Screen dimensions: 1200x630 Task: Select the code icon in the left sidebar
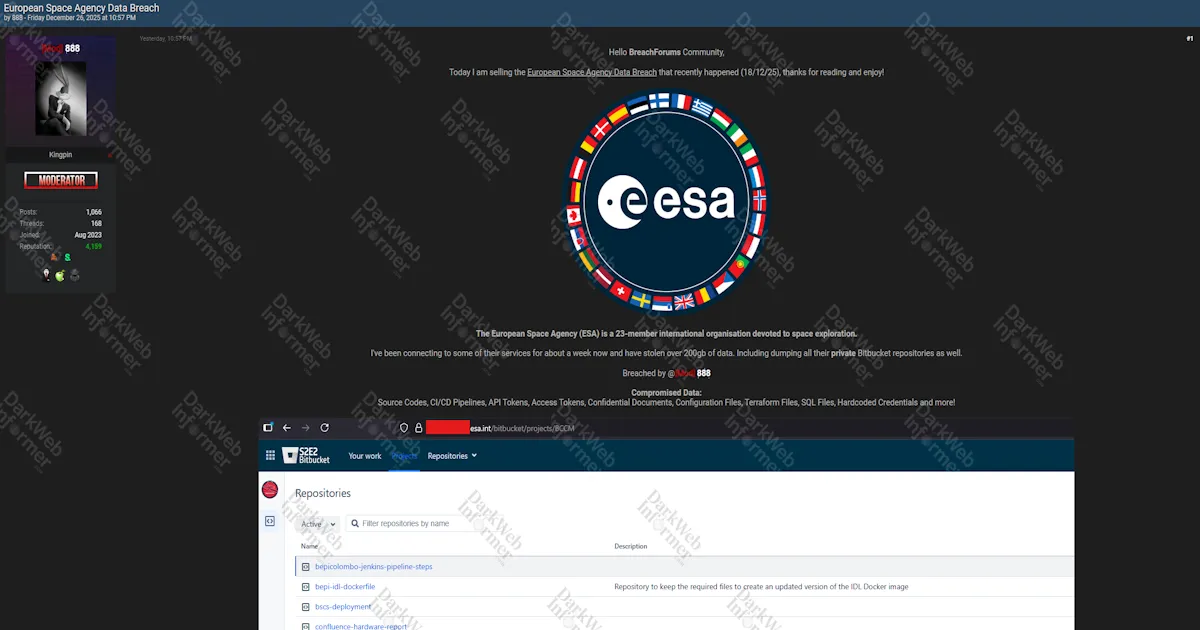pyautogui.click(x=269, y=521)
